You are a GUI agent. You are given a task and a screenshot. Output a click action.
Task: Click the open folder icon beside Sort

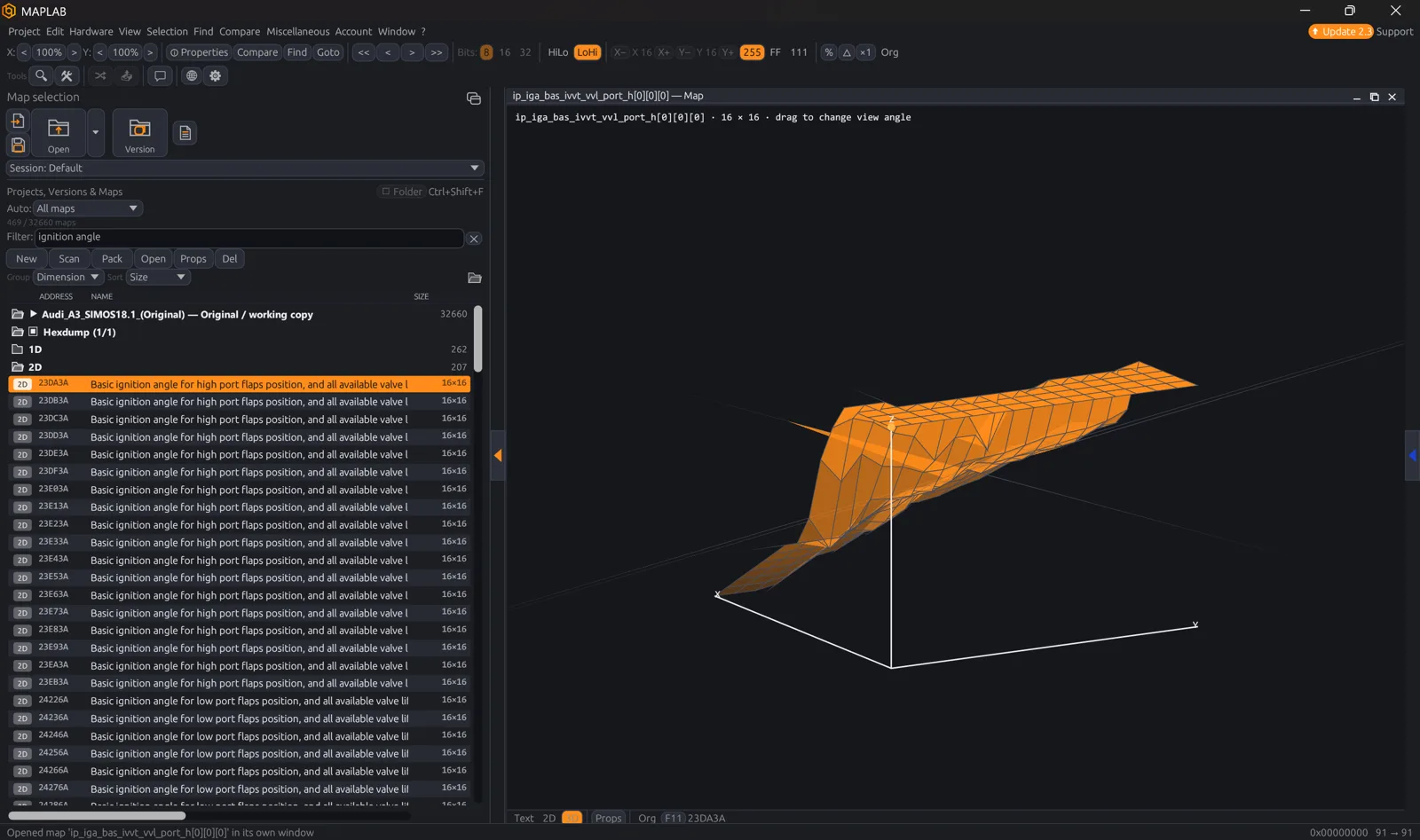point(475,278)
